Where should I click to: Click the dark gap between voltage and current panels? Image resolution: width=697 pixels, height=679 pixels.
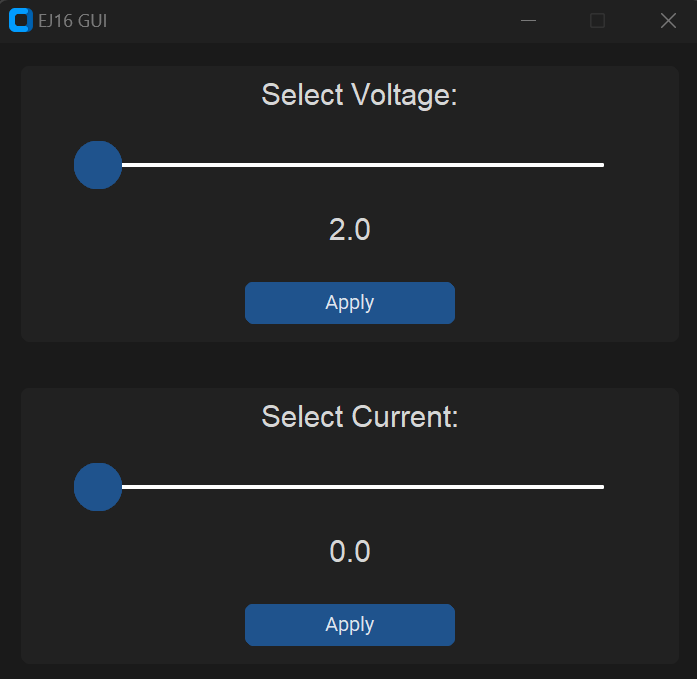click(350, 365)
